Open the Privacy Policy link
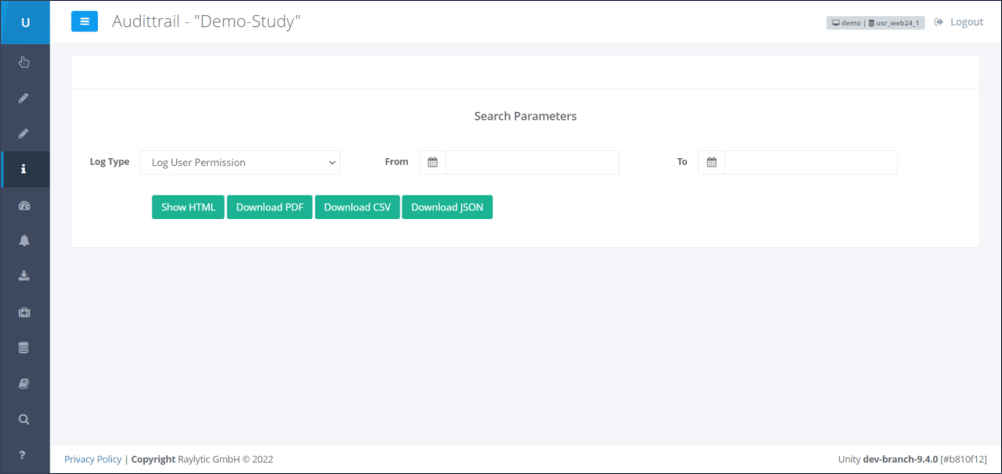Screen dimensions: 1002x474 click(x=93, y=459)
